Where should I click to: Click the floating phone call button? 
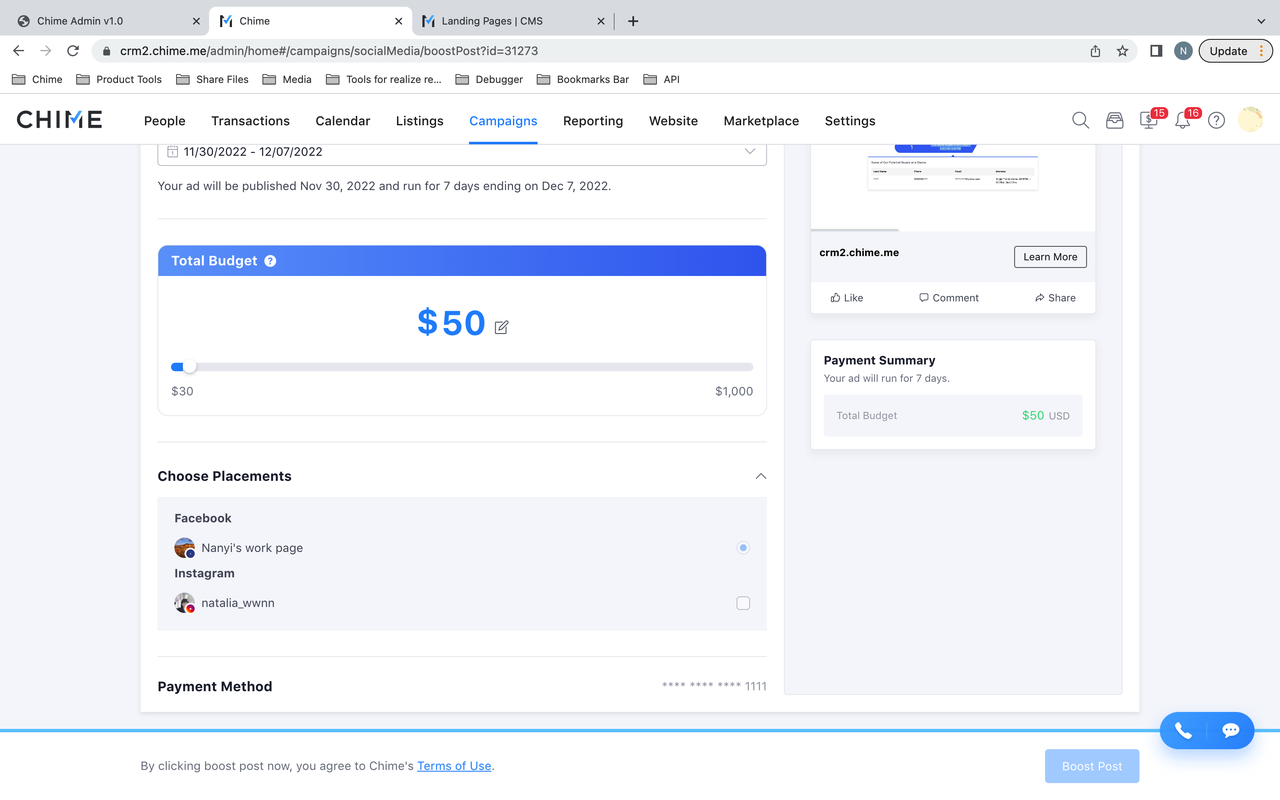(1183, 731)
